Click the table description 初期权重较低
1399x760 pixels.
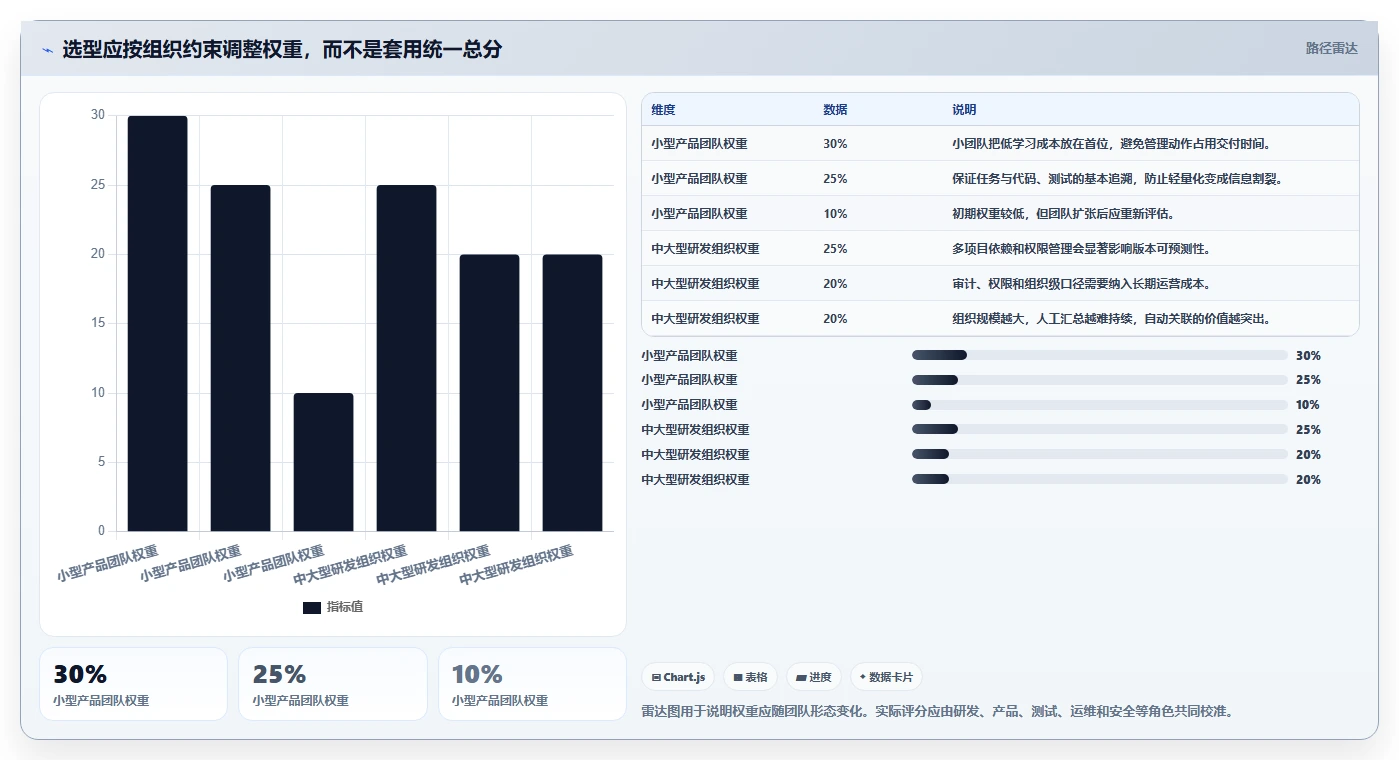[x=1065, y=214]
